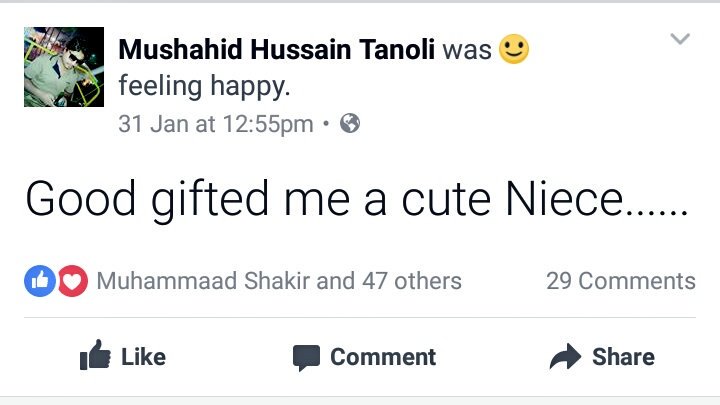This screenshot has height=405, width=720.
Task: Open Muhammaad Shakir's name in reactions
Action: tap(203, 281)
